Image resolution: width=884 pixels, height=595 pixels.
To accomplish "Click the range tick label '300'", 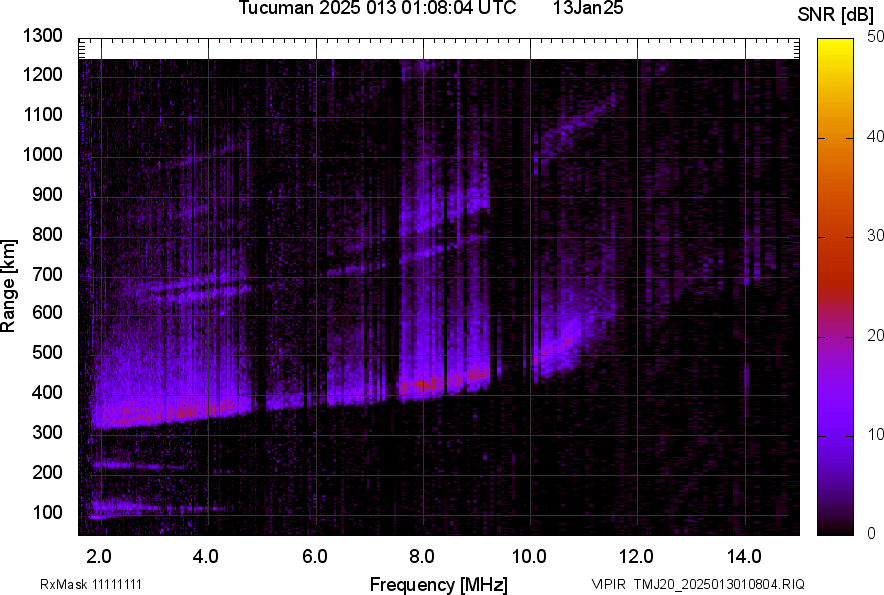I will pyautogui.click(x=47, y=433).
